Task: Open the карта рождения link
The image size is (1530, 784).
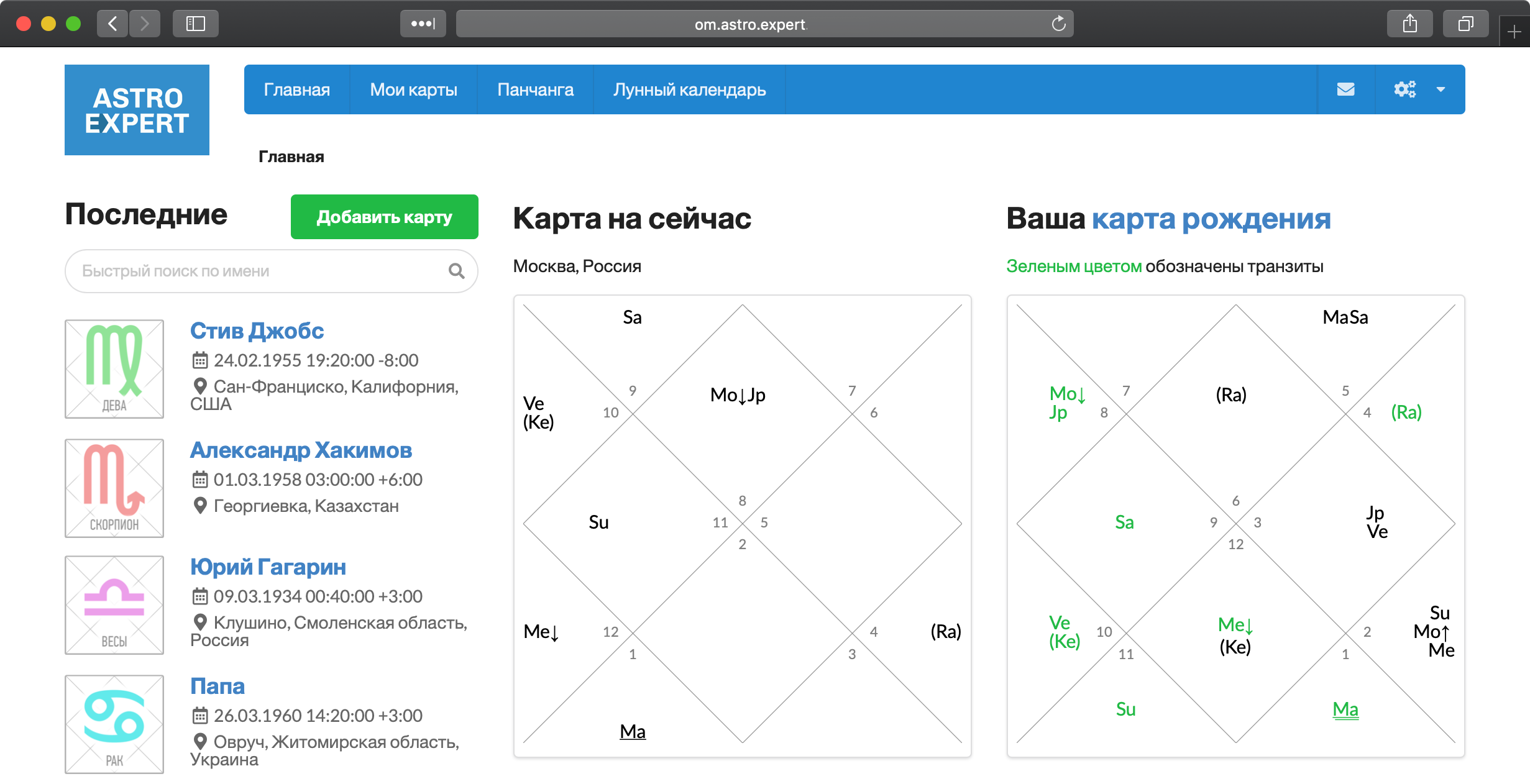Action: (x=1211, y=219)
